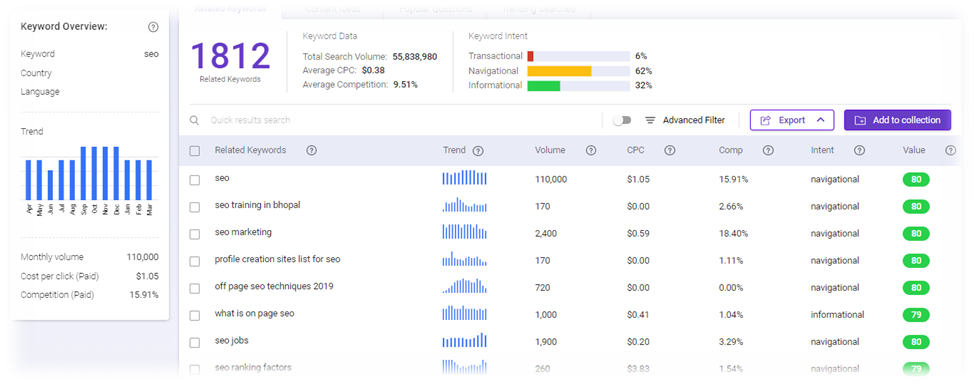Click trend sparkline for 'seo marketing' row
The width and height of the screenshot is (974, 385).
point(465,232)
